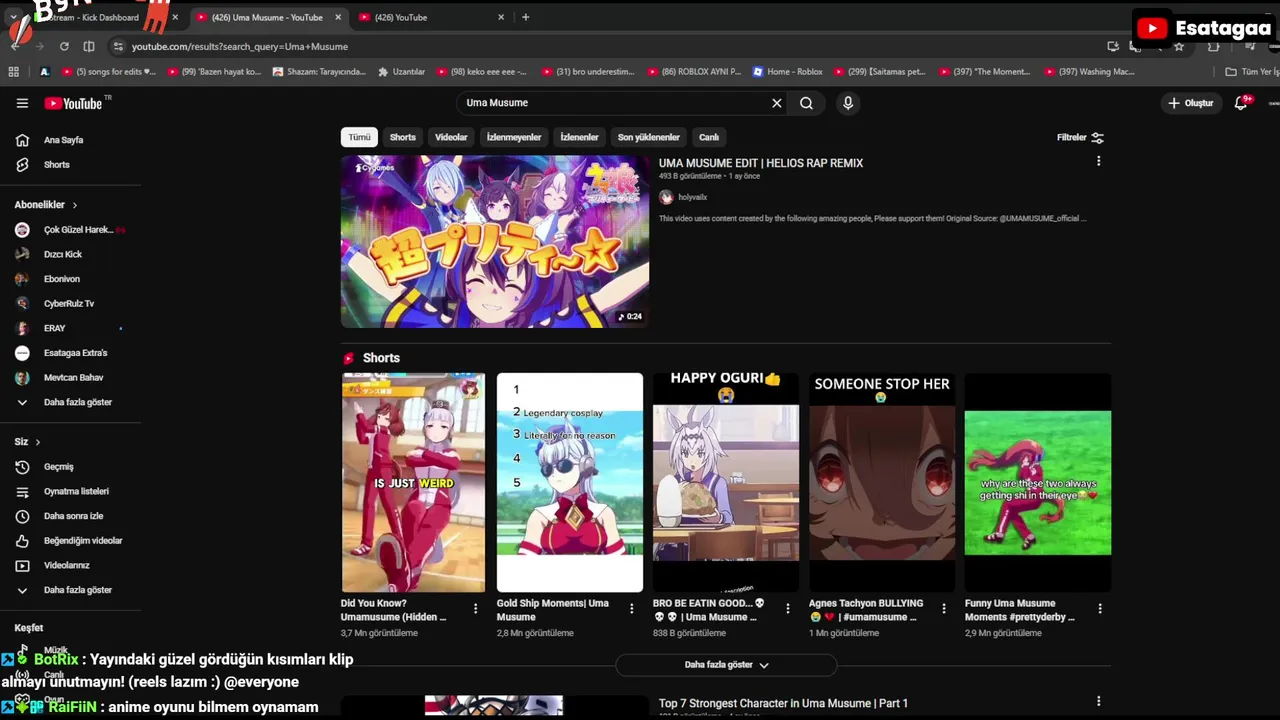
Task: Switch to the (426) YouTube tab
Action: tap(430, 17)
